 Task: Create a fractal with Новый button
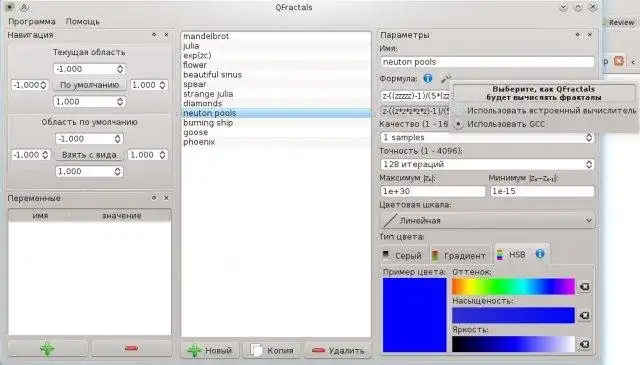pyautogui.click(x=210, y=350)
